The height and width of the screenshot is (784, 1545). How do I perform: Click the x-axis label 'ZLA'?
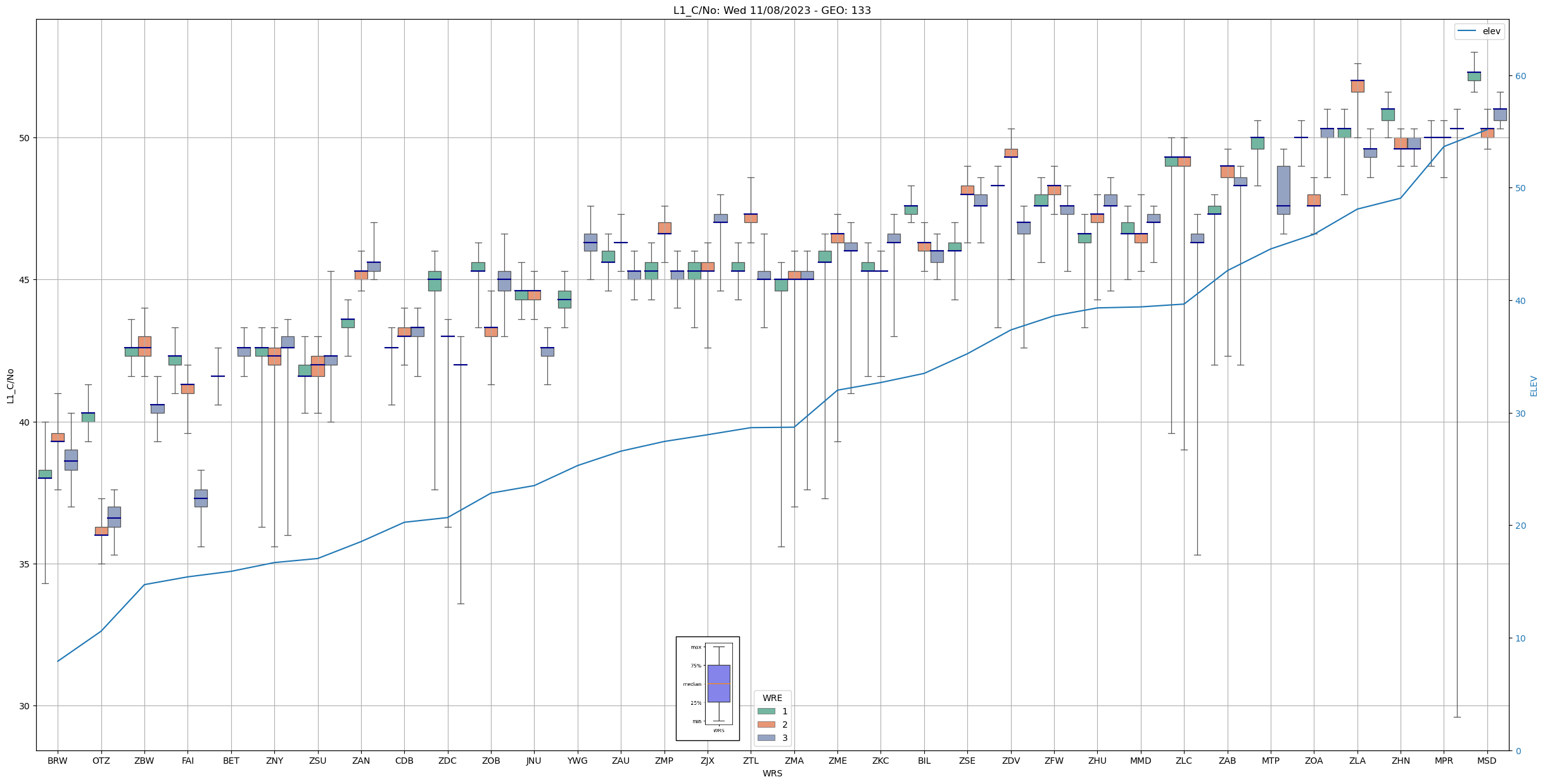point(1357,761)
